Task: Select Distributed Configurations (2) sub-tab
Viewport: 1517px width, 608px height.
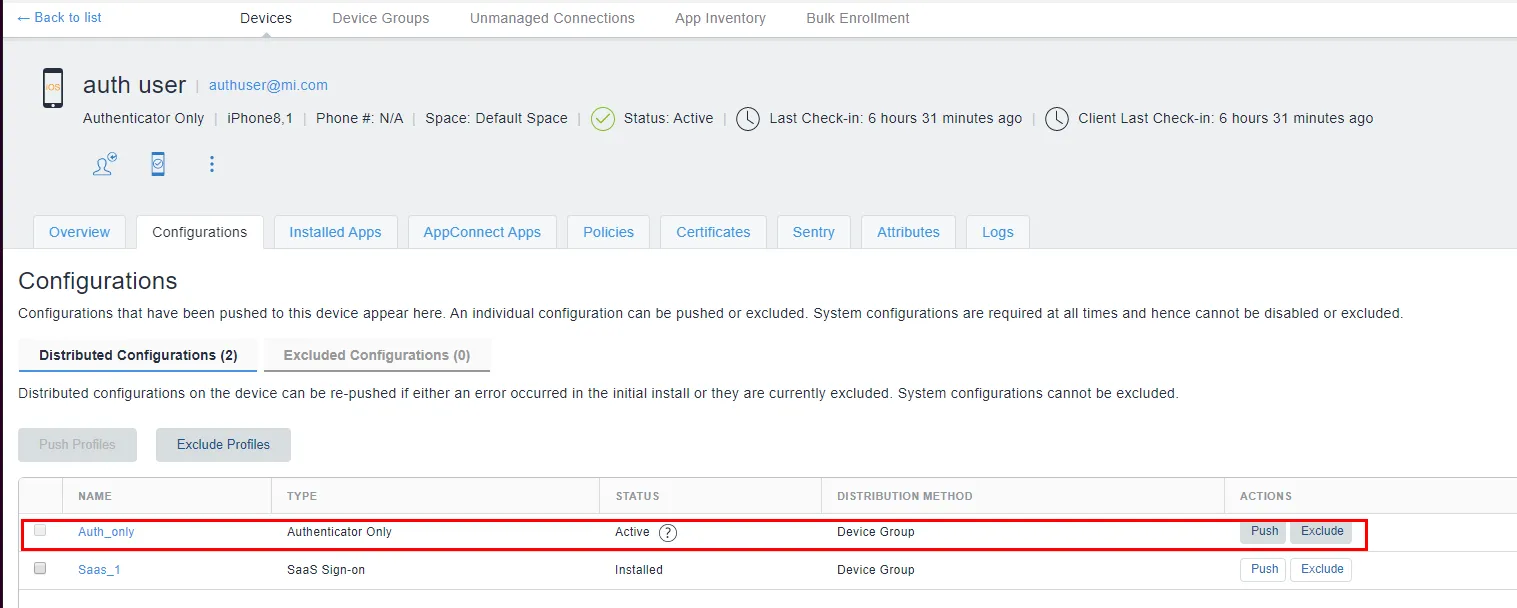Action: pyautogui.click(x=138, y=355)
